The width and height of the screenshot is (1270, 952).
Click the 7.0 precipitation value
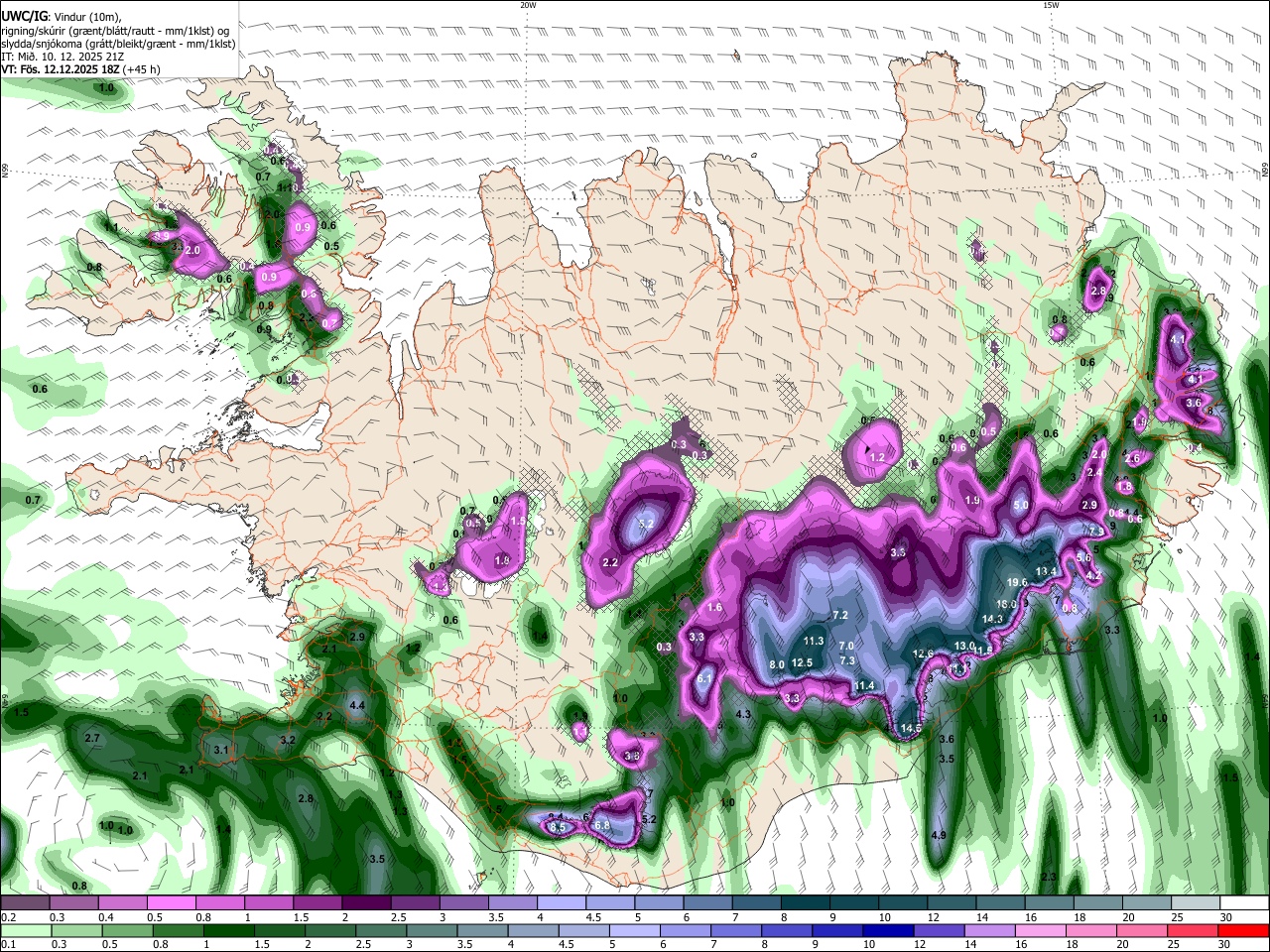pyautogui.click(x=846, y=646)
